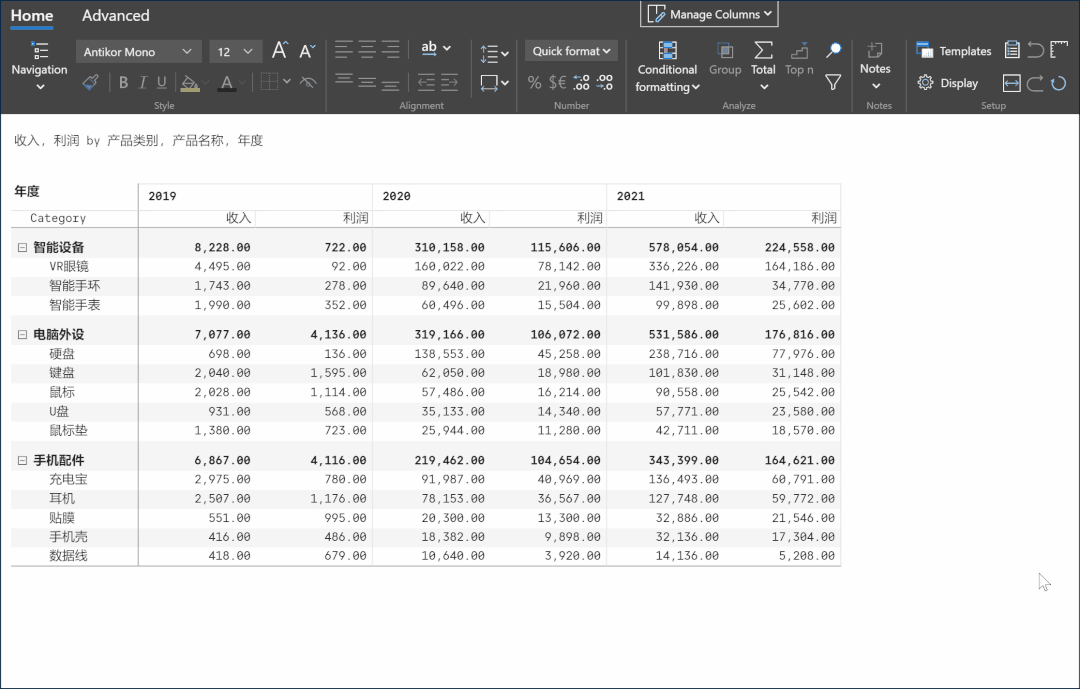Apply currency $€ format
Screen dimensions: 1080x689
tap(557, 83)
